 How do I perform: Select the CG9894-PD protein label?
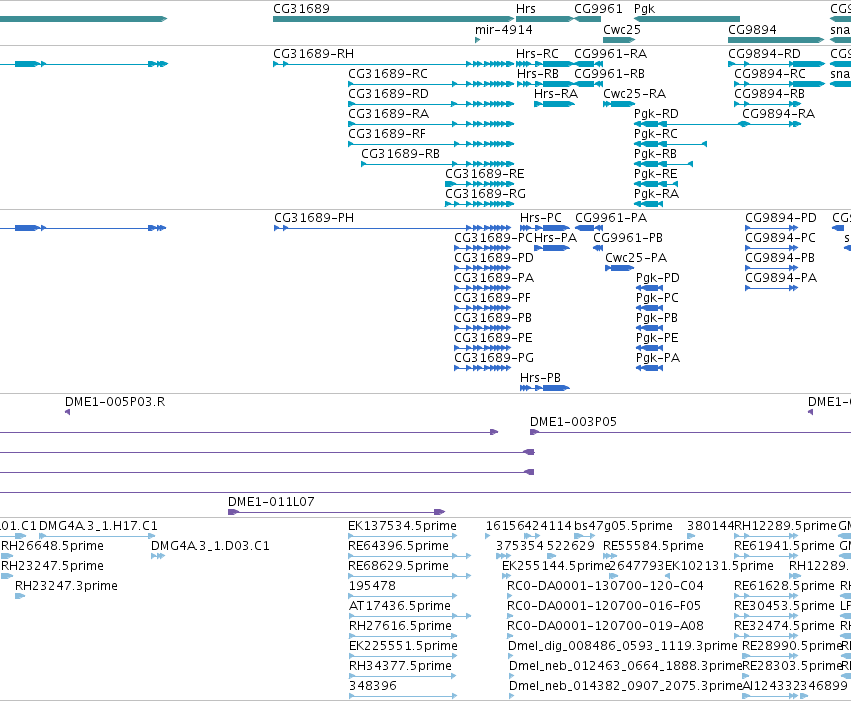tap(780, 218)
